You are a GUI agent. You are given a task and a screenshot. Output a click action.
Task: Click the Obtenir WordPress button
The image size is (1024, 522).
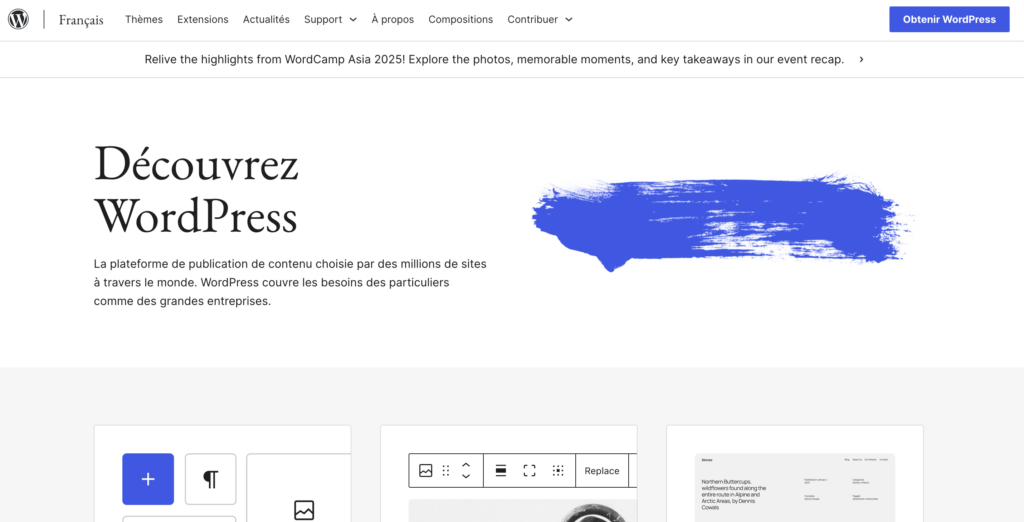(x=949, y=20)
